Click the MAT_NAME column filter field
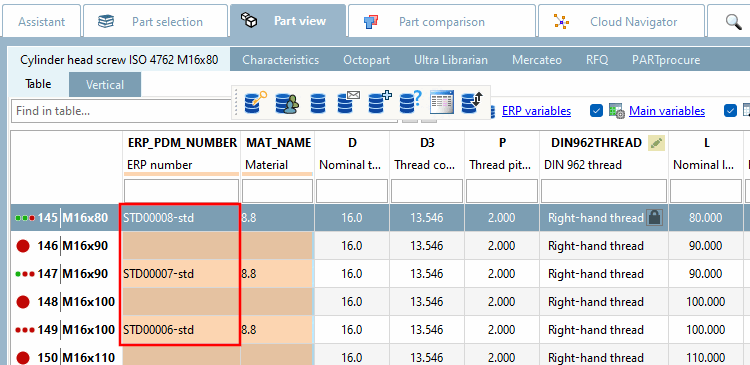 (x=277, y=191)
